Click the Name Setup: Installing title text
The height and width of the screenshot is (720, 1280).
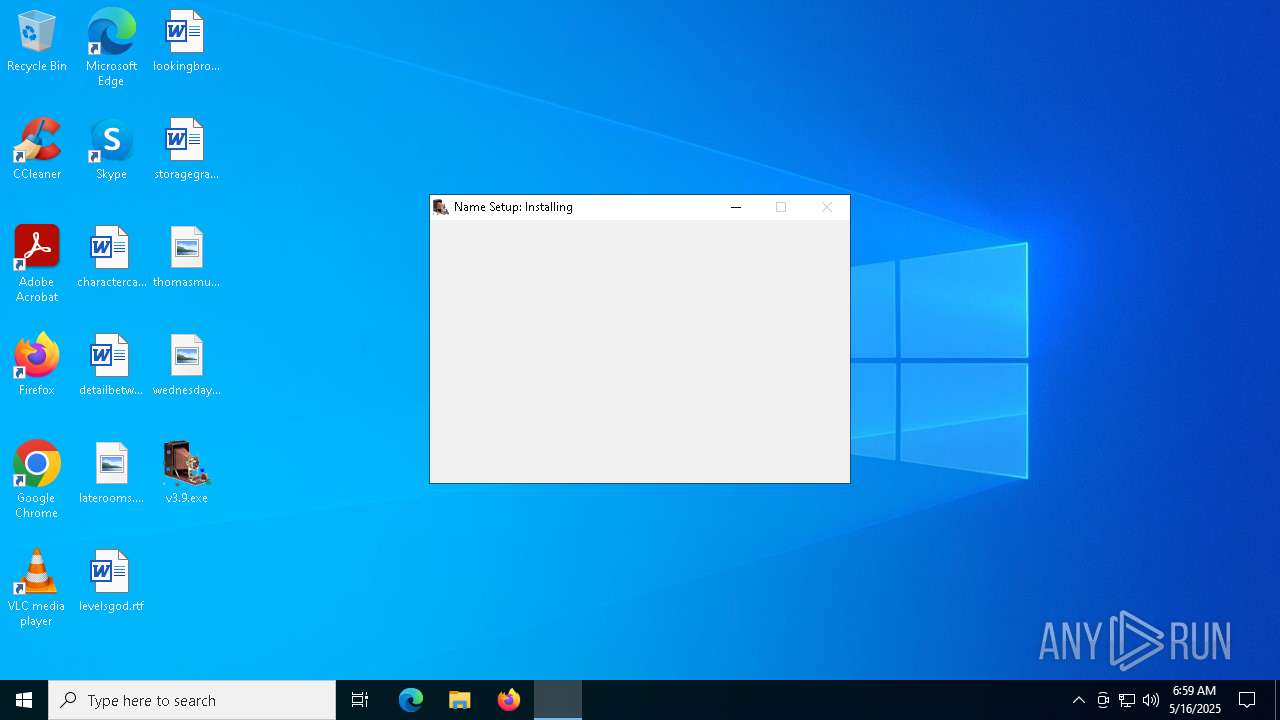click(513, 207)
